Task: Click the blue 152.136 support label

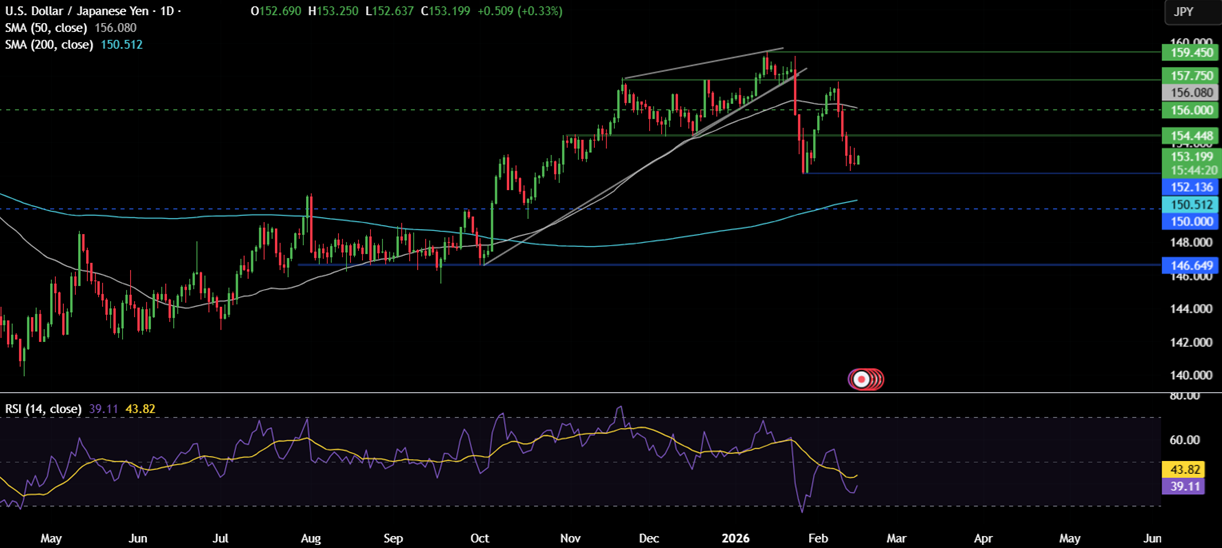Action: 1187,187
